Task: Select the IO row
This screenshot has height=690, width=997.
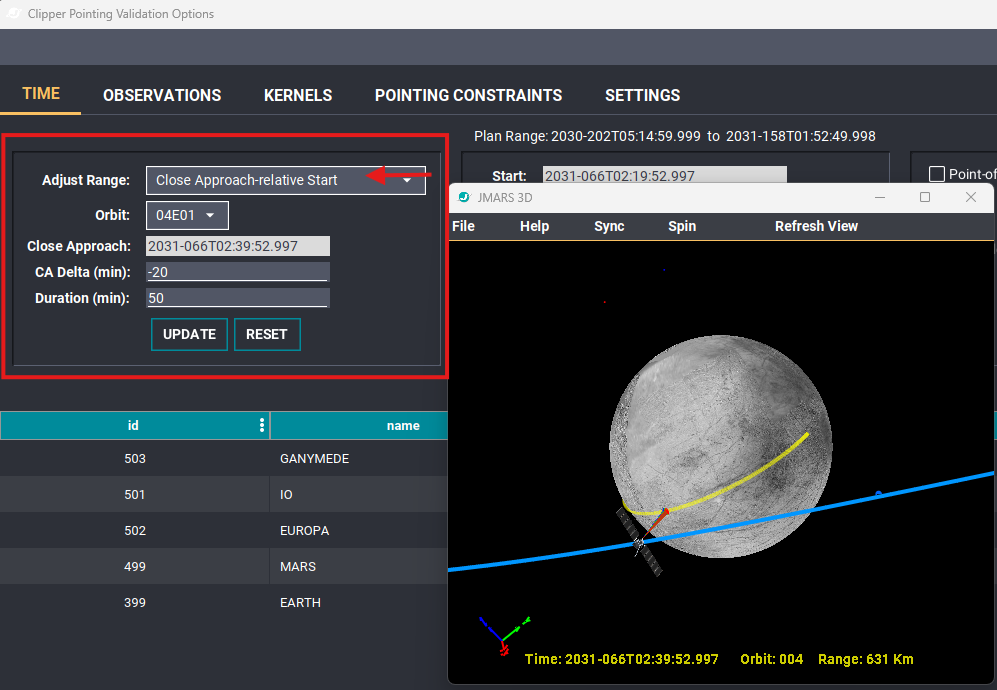Action: pyautogui.click(x=224, y=494)
